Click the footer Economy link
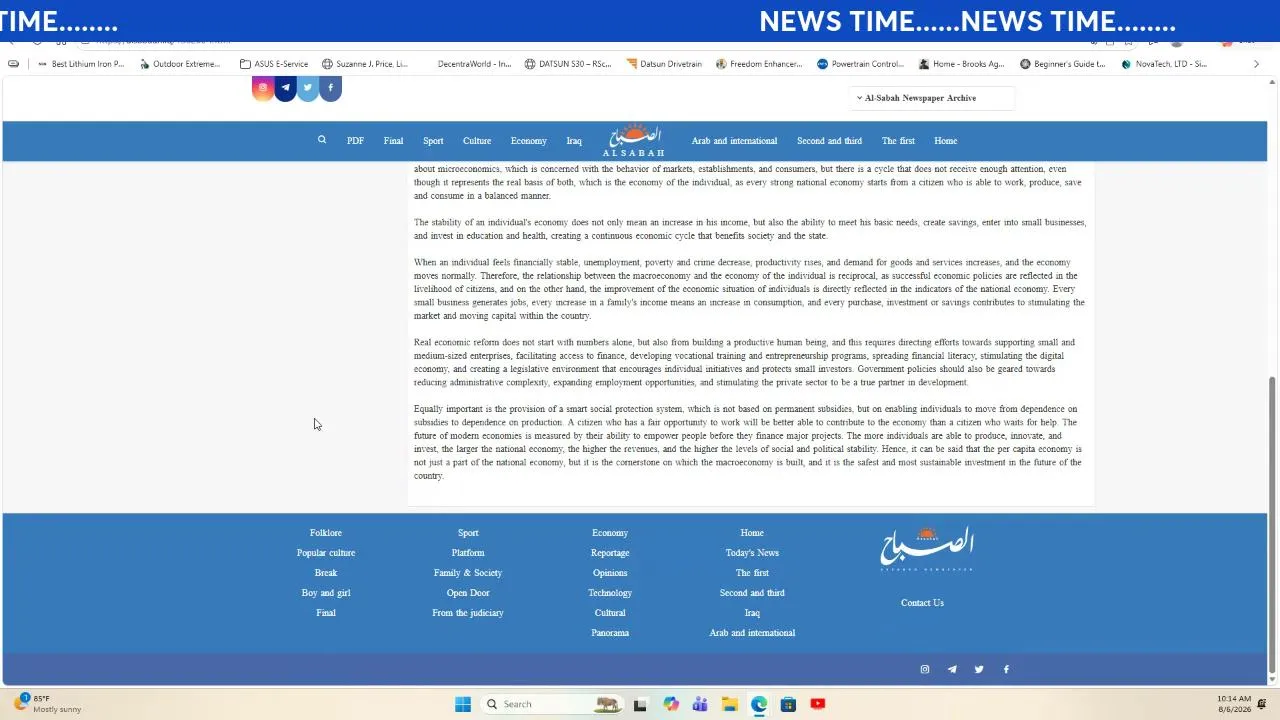Viewport: 1280px width, 720px height. (610, 533)
